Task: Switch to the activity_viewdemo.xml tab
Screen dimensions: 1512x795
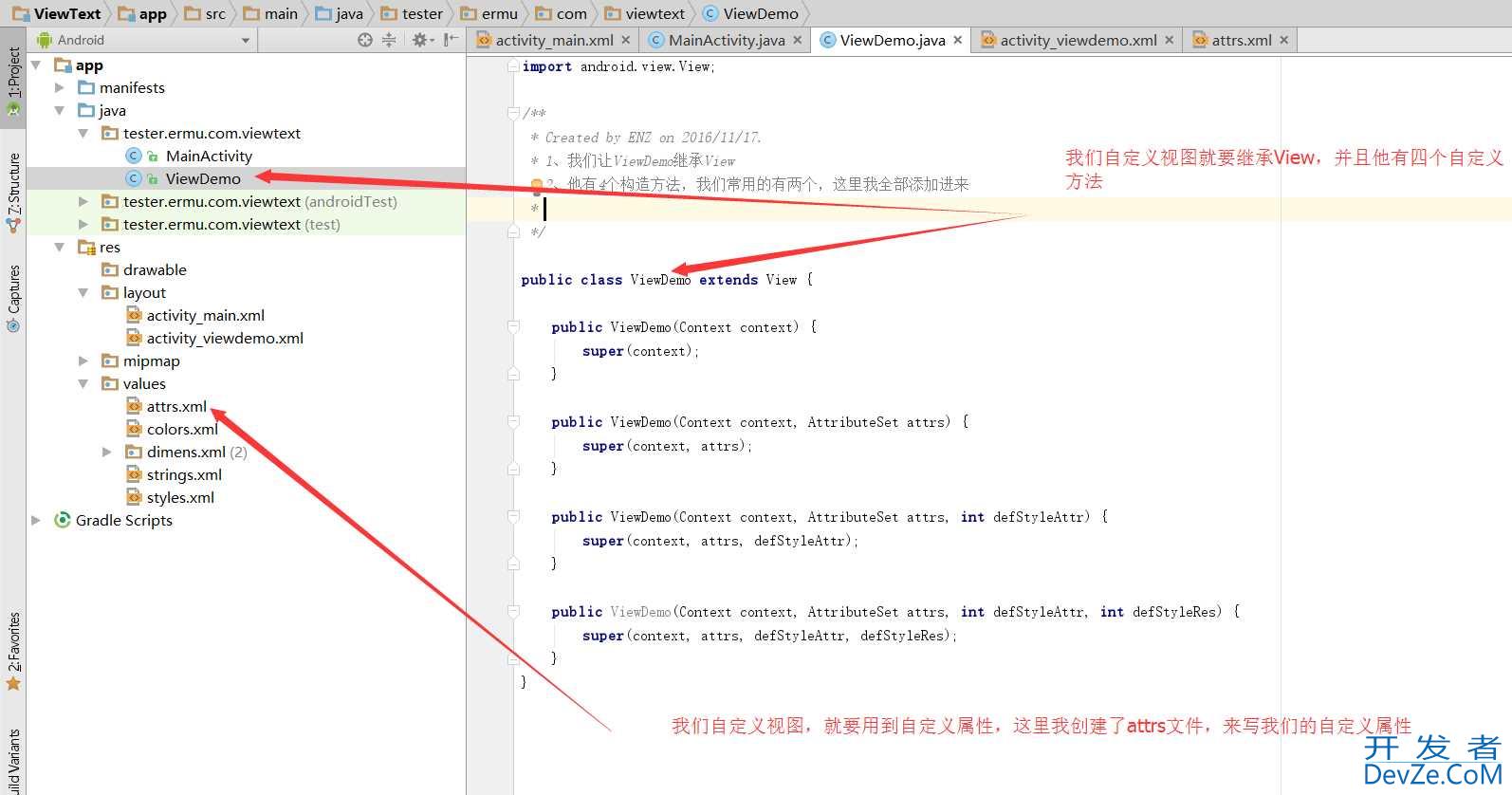Action: [1078, 40]
